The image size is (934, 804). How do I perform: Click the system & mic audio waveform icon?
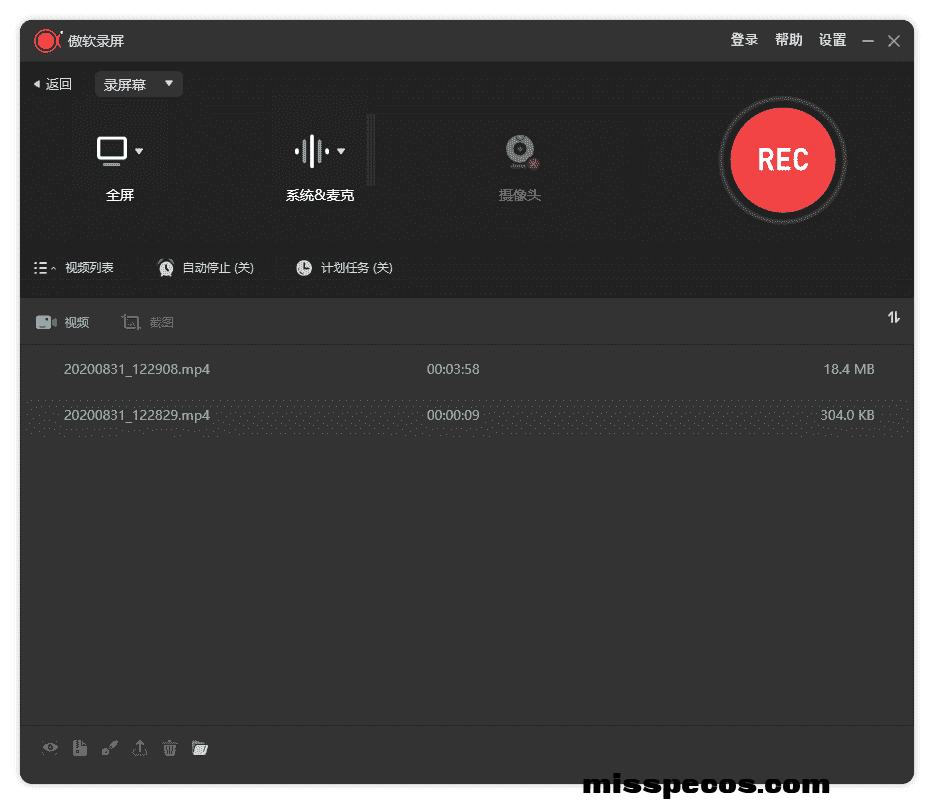click(311, 151)
